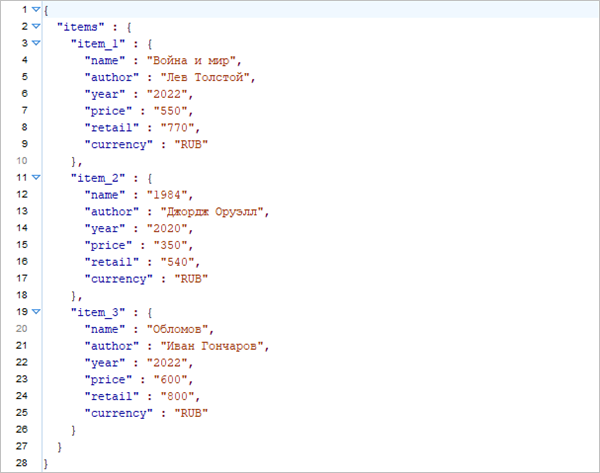Collapse the root object on line 1
Image resolution: width=600 pixels, height=473 pixels.
tap(36, 9)
